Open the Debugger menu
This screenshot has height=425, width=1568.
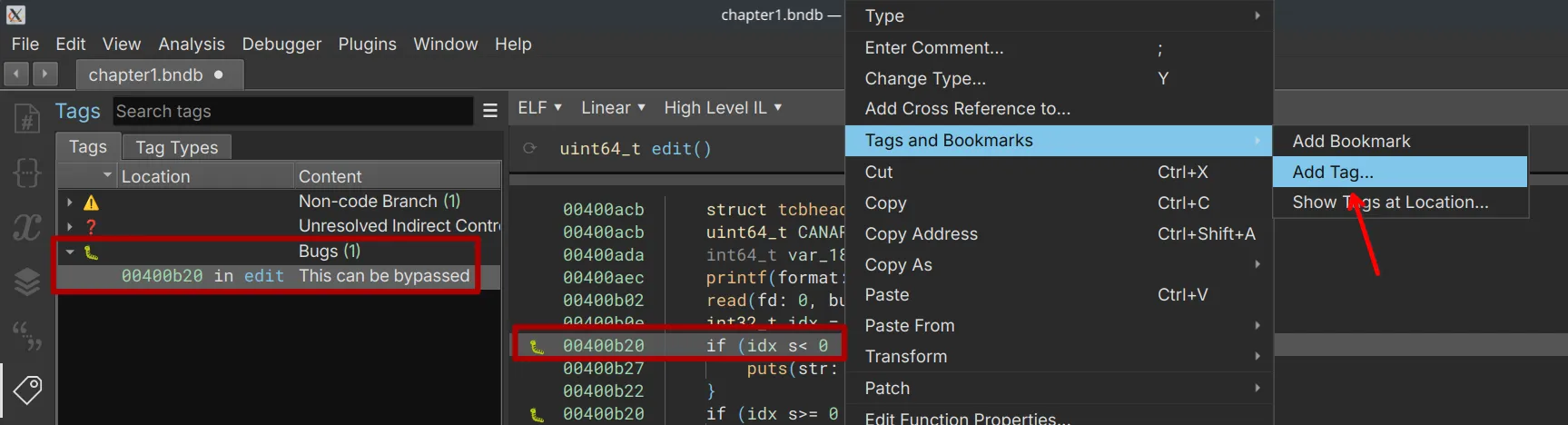(x=281, y=44)
